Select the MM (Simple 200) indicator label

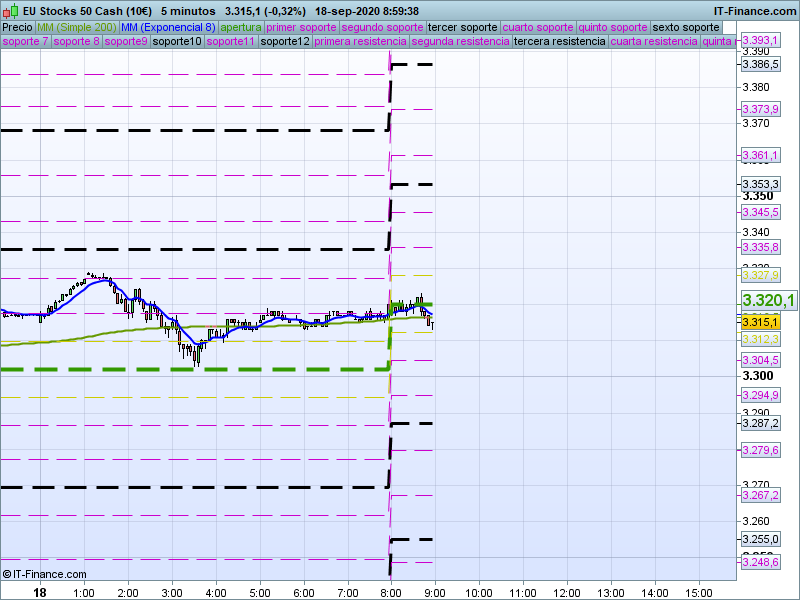(75, 27)
